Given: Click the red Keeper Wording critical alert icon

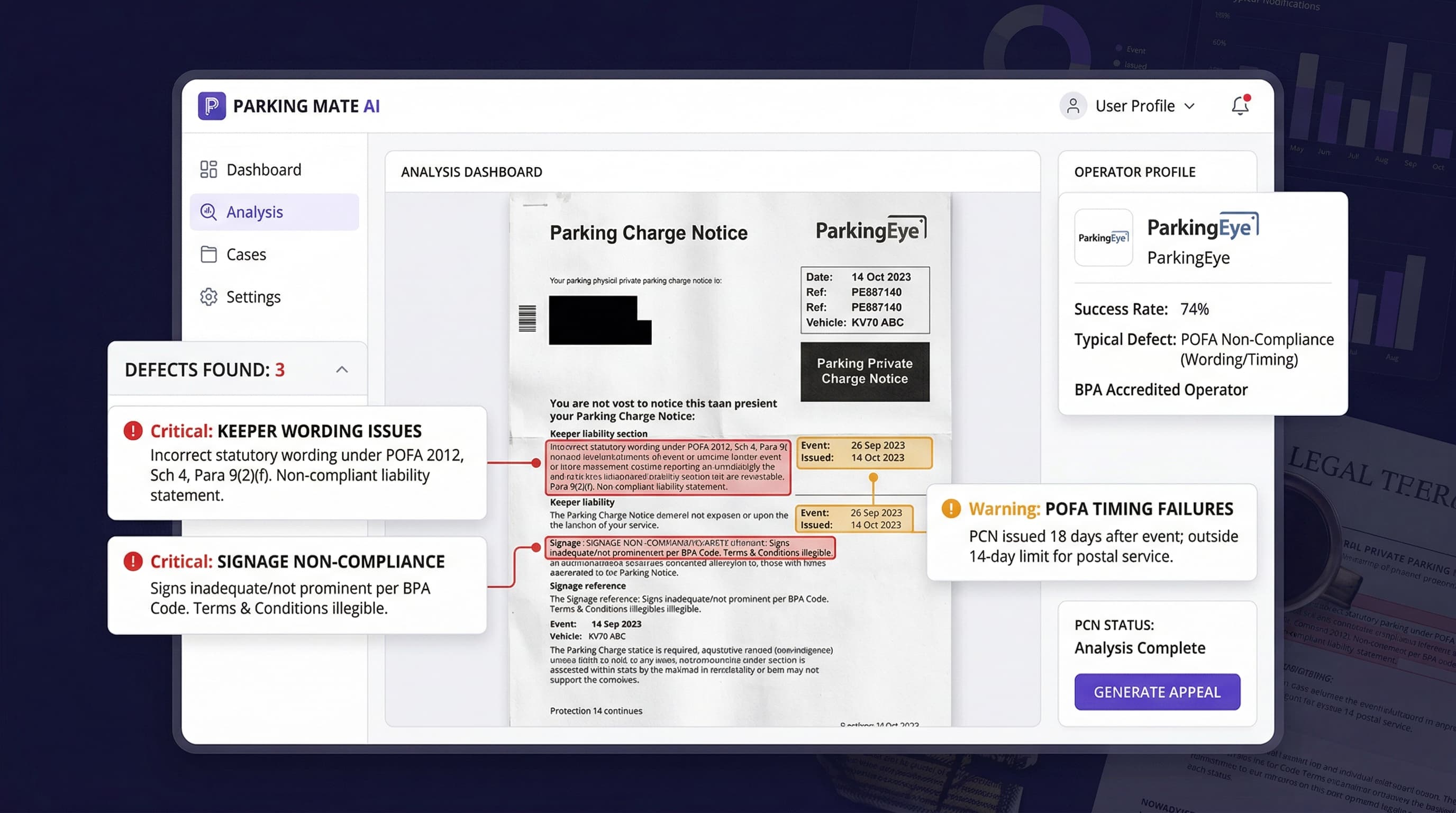Looking at the screenshot, I should coord(133,431).
